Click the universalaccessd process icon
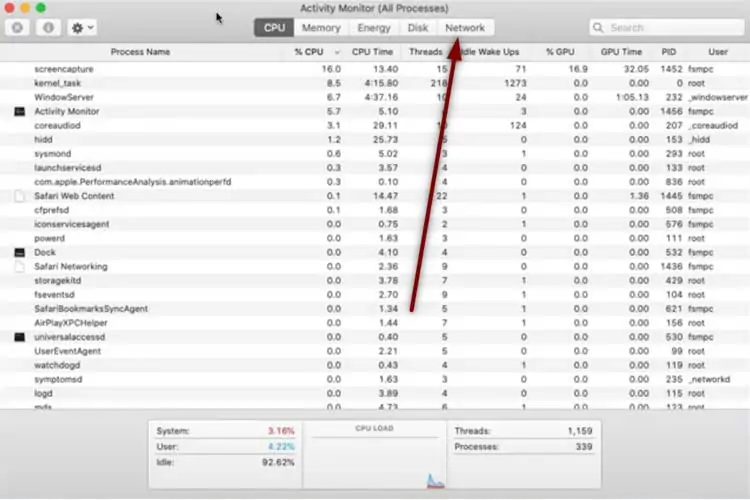Screen dimensions: 750x500 click(19, 338)
